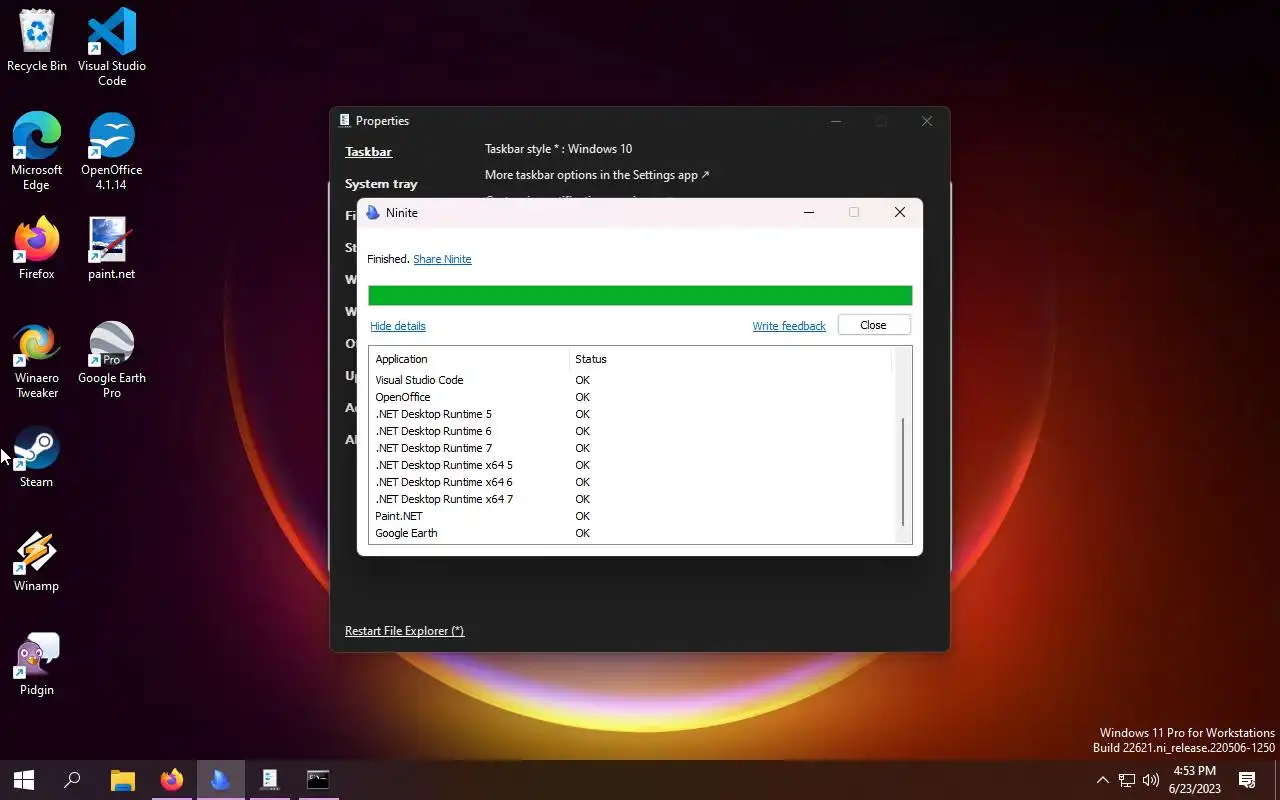The width and height of the screenshot is (1280, 800).
Task: Show hidden system tray icons
Action: (x=1102, y=780)
